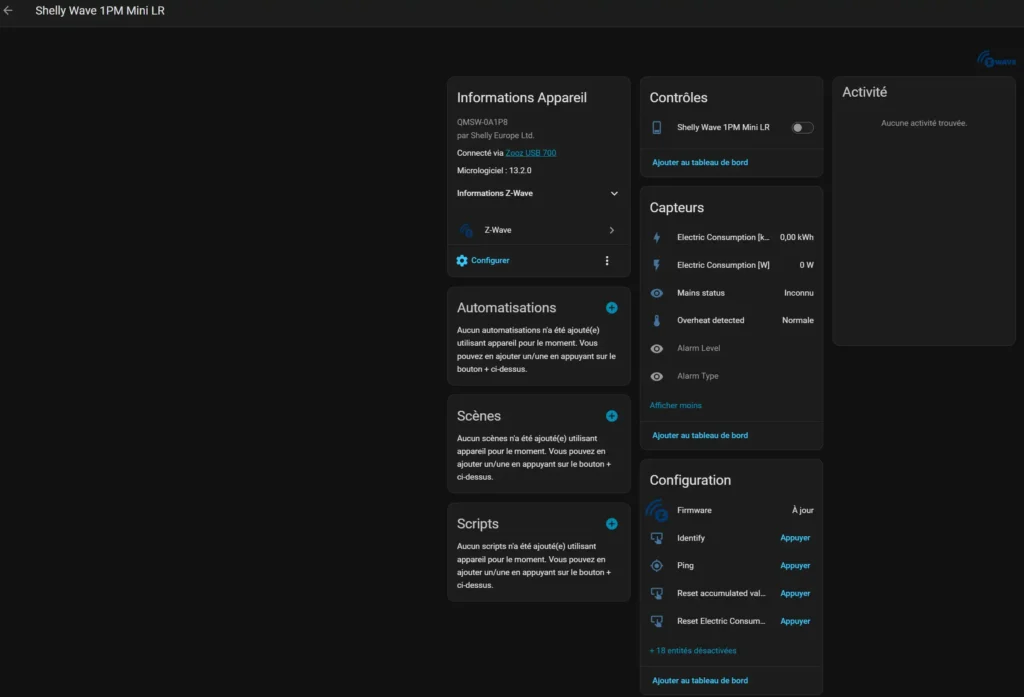
Task: Open the Z-Wave integration row chevron
Action: click(611, 230)
